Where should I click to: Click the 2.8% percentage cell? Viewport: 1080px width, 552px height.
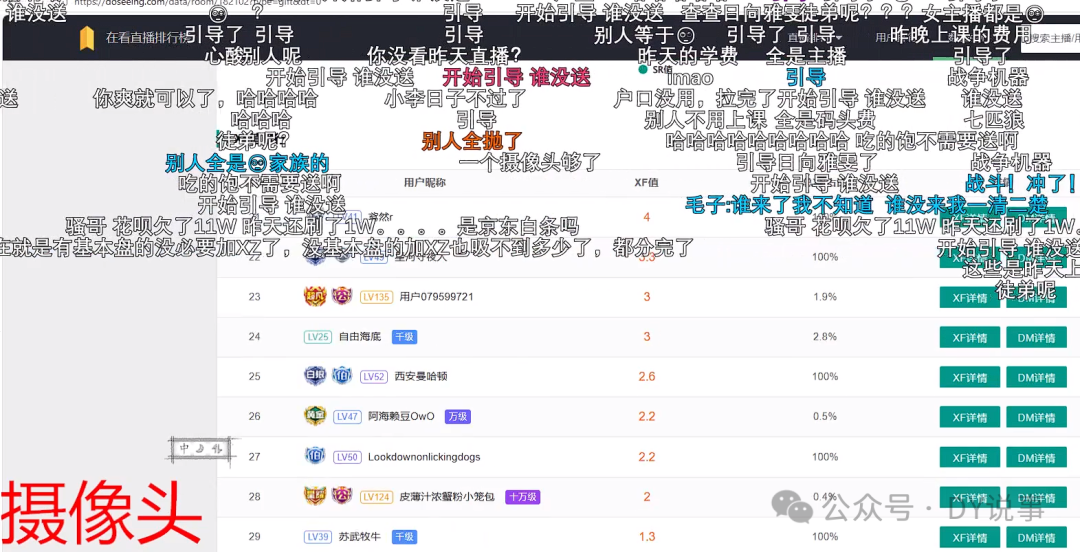click(825, 337)
